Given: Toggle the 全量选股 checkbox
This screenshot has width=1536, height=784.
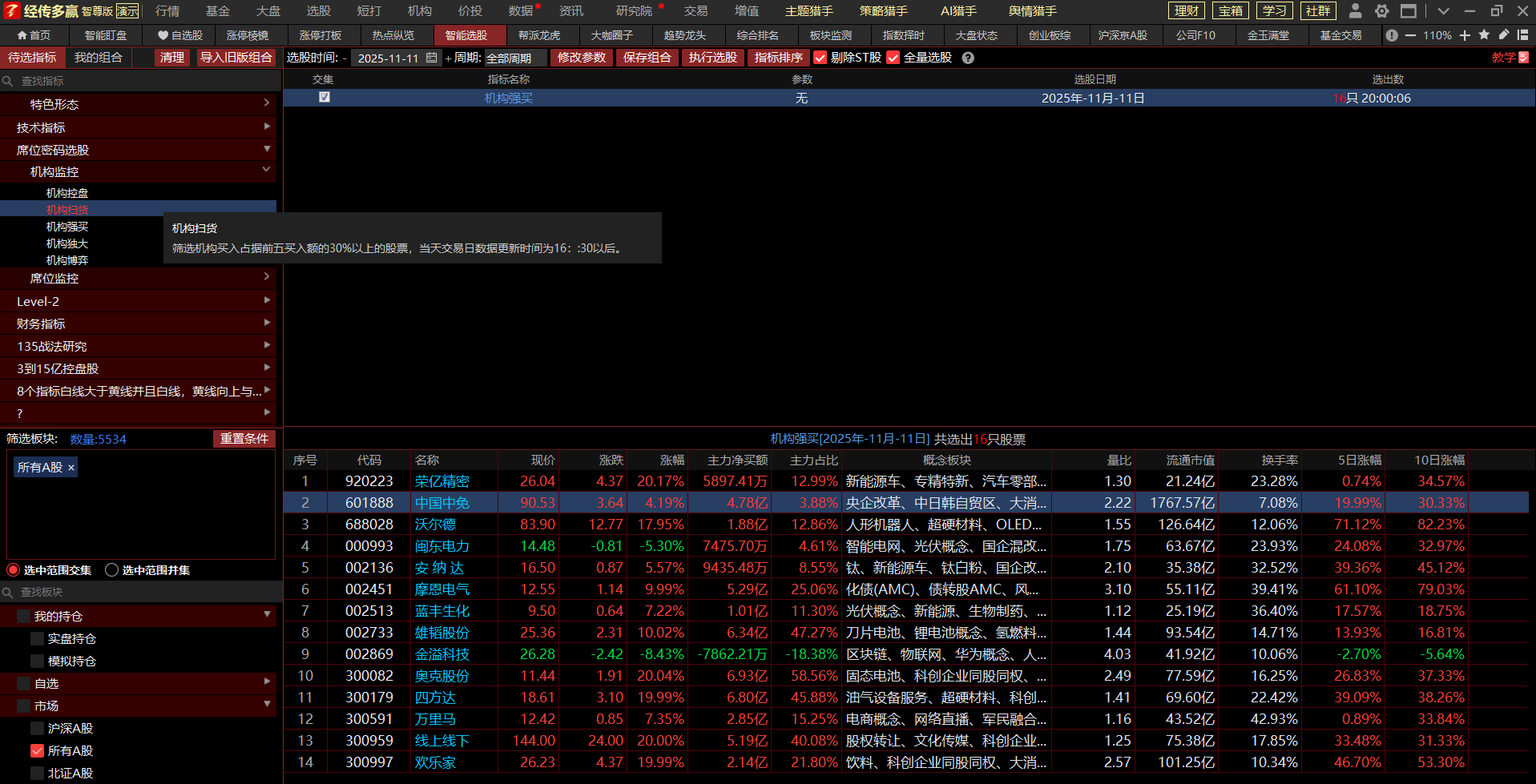Looking at the screenshot, I should click(x=893, y=58).
